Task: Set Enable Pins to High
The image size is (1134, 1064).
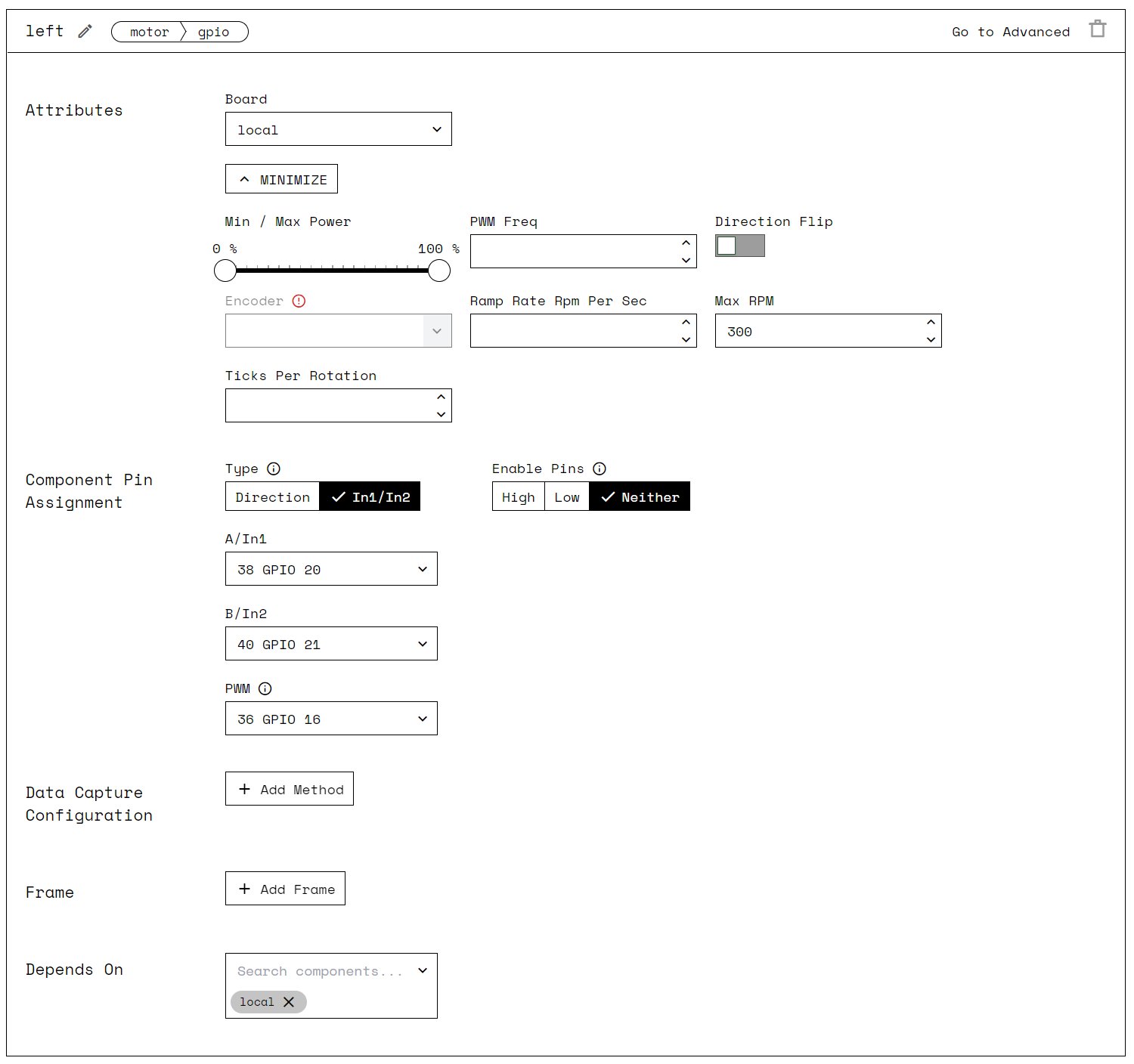Action: point(518,496)
